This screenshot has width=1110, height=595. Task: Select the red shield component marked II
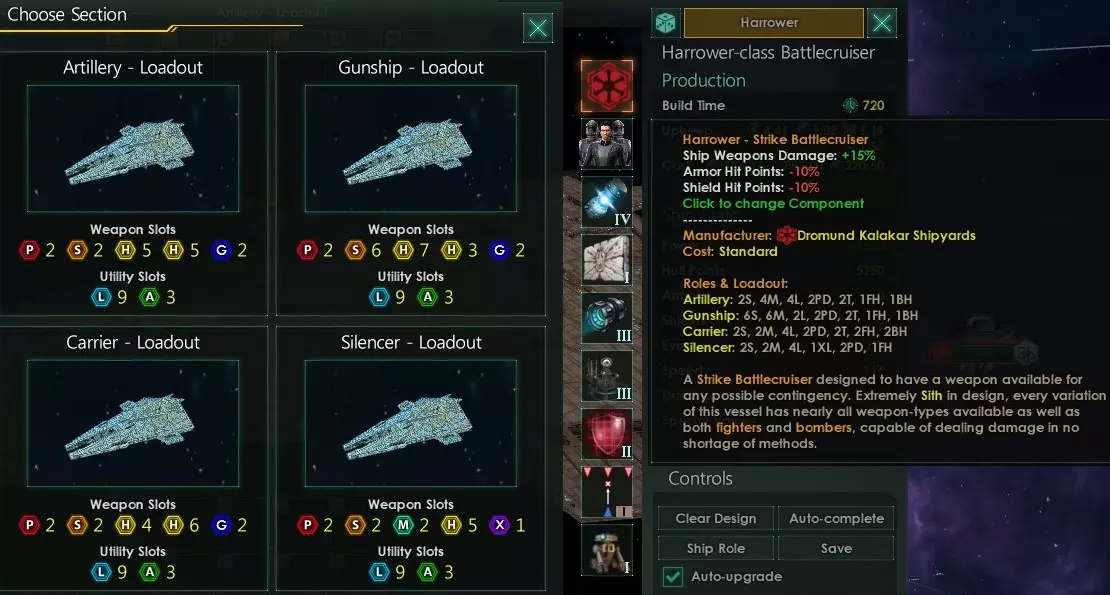(x=607, y=434)
